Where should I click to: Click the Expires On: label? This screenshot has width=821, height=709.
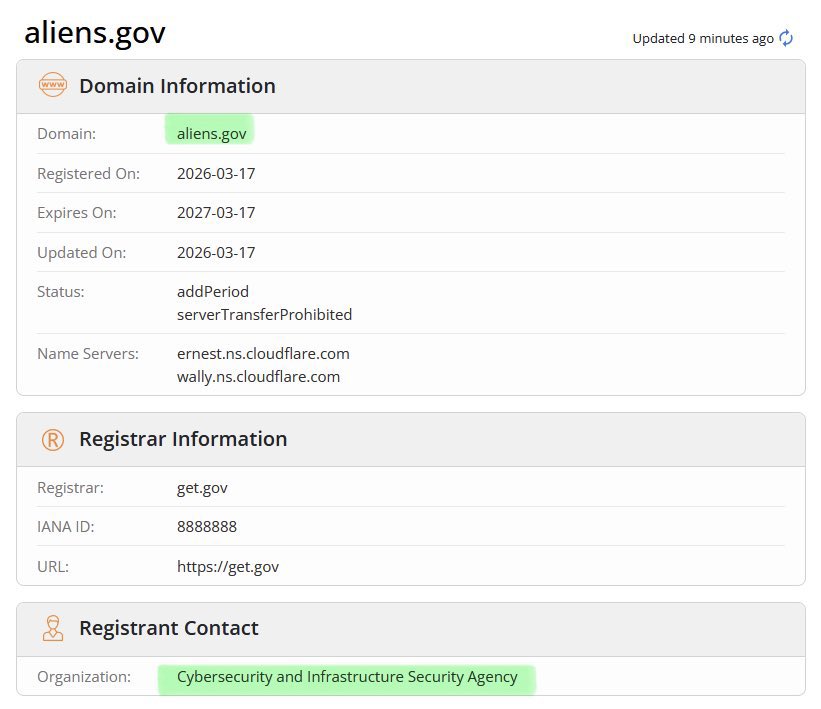pyautogui.click(x=76, y=213)
